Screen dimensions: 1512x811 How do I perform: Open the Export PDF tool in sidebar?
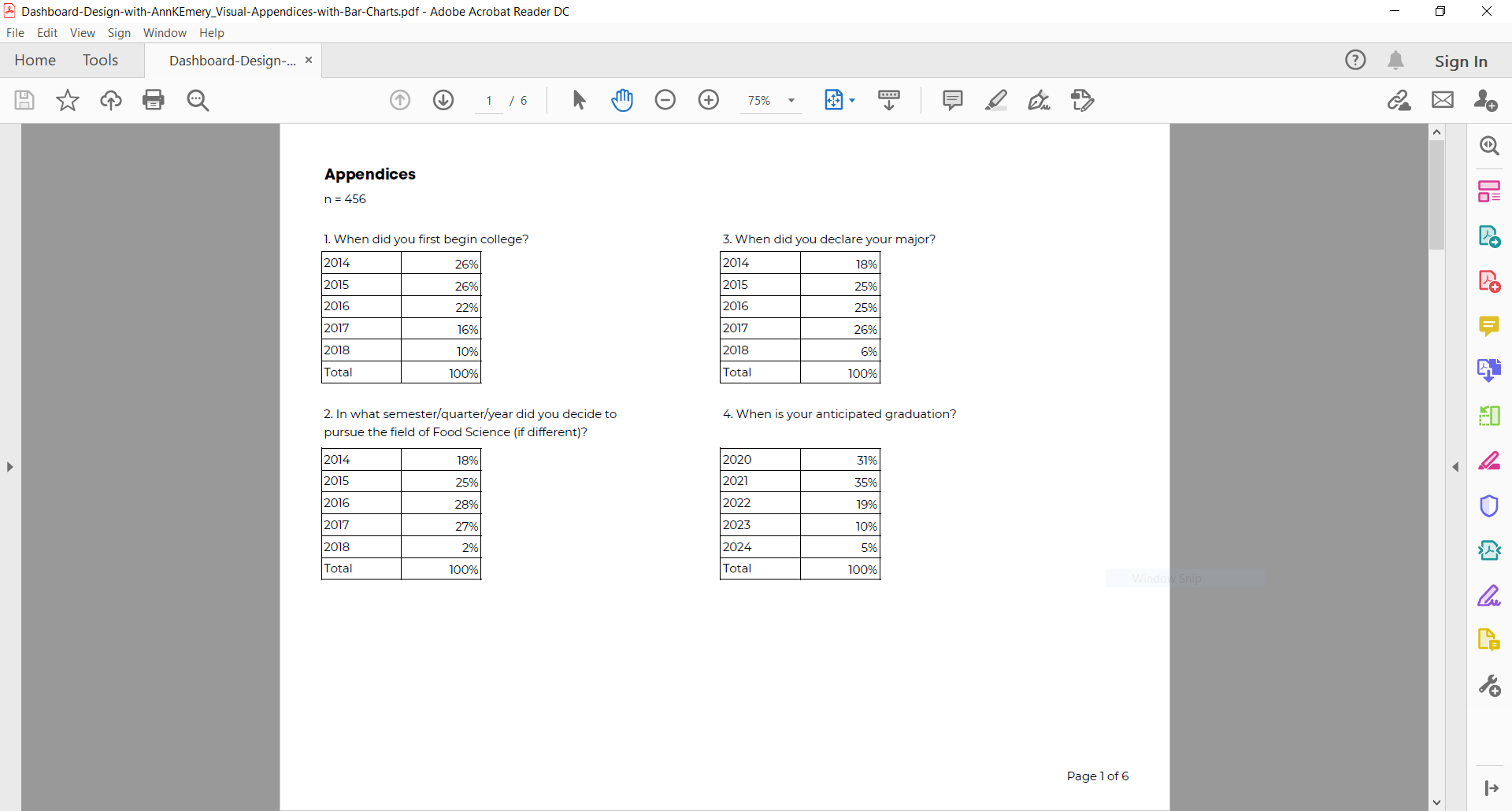click(1490, 235)
